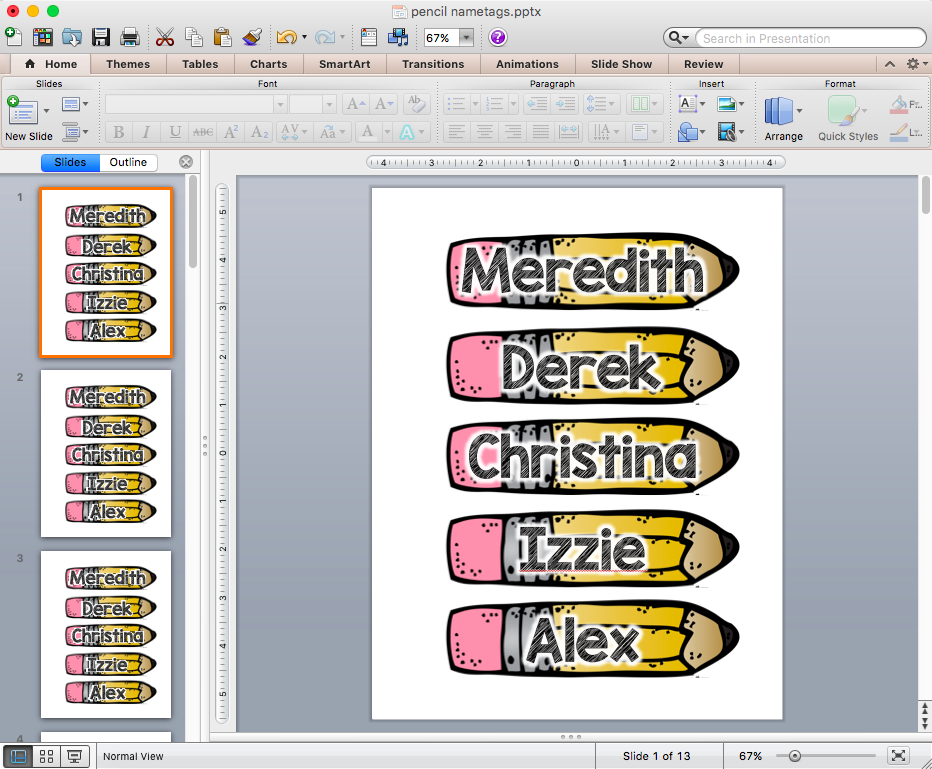Image resolution: width=932 pixels, height=769 pixels.
Task: Click the Meredith pencil nametag on slide
Action: coord(593,270)
